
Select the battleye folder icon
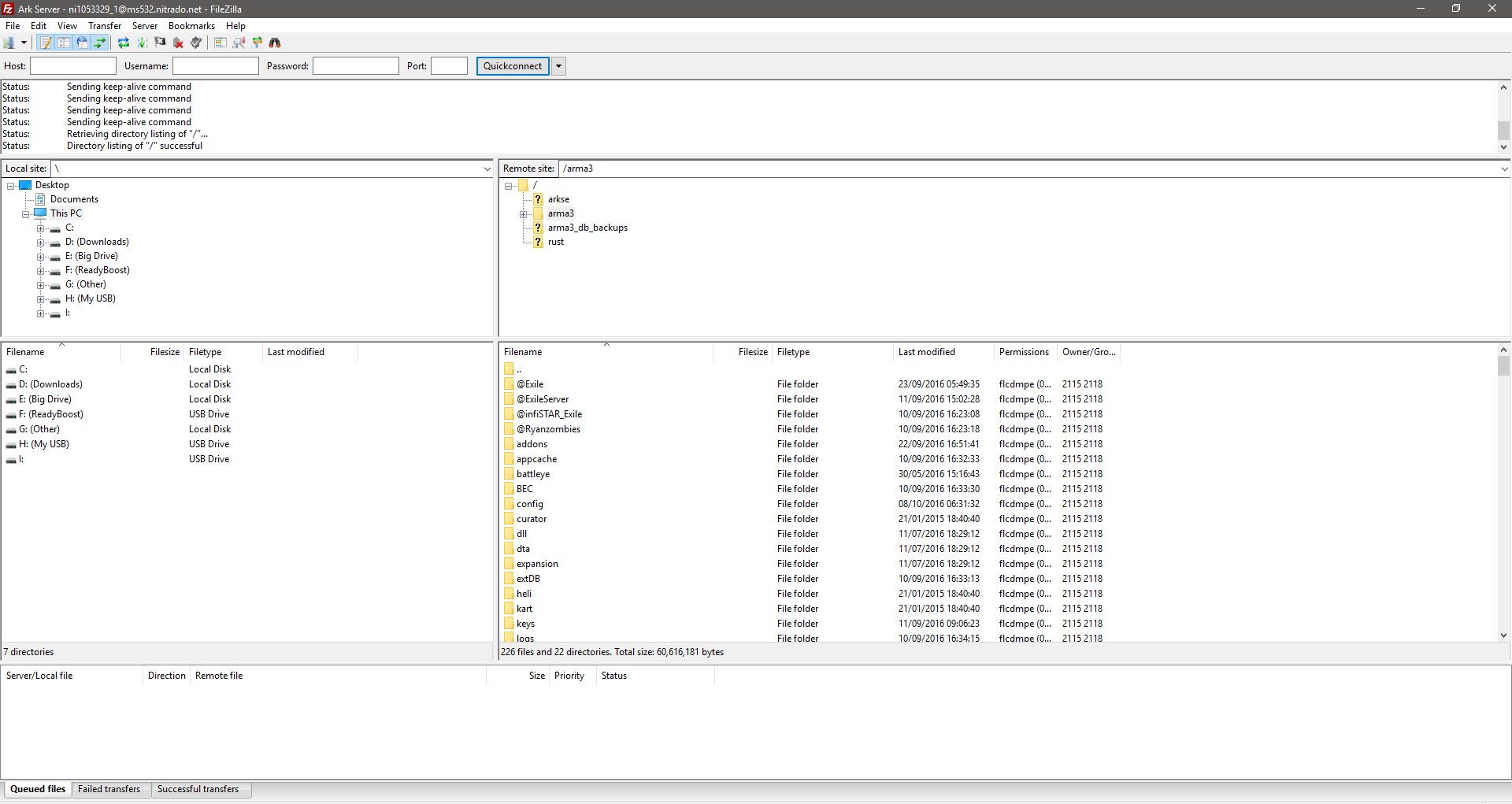(509, 474)
